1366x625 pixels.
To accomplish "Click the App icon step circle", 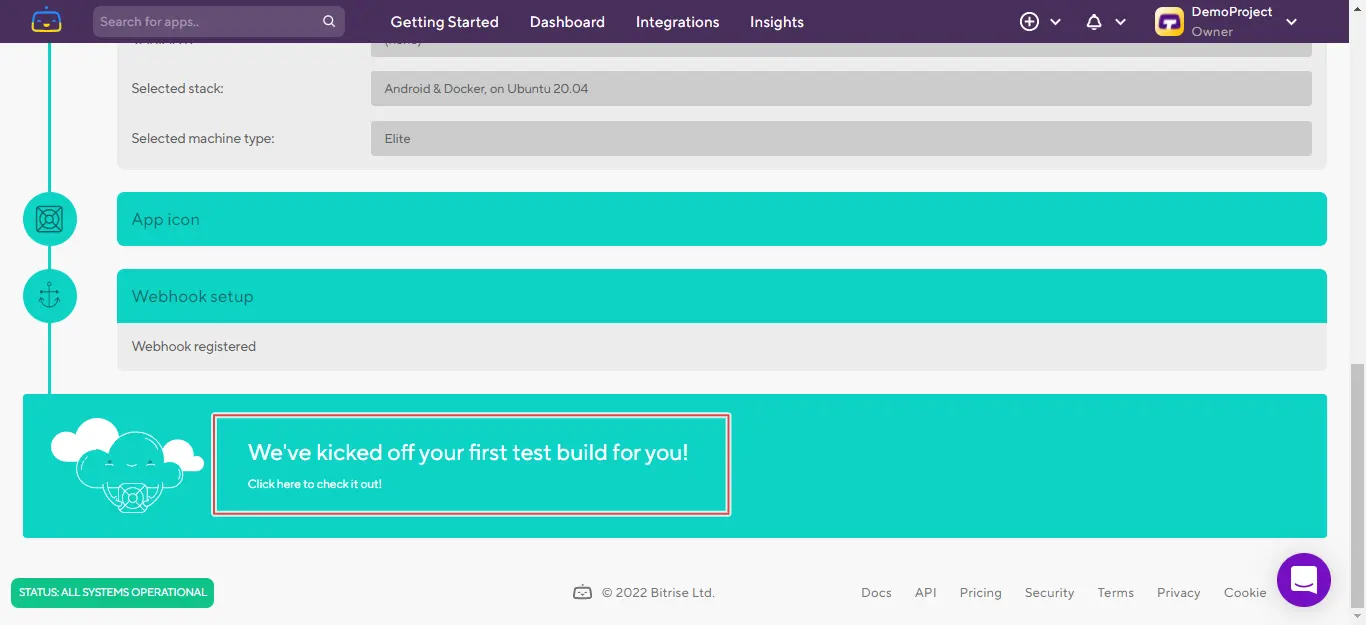I will coord(50,219).
